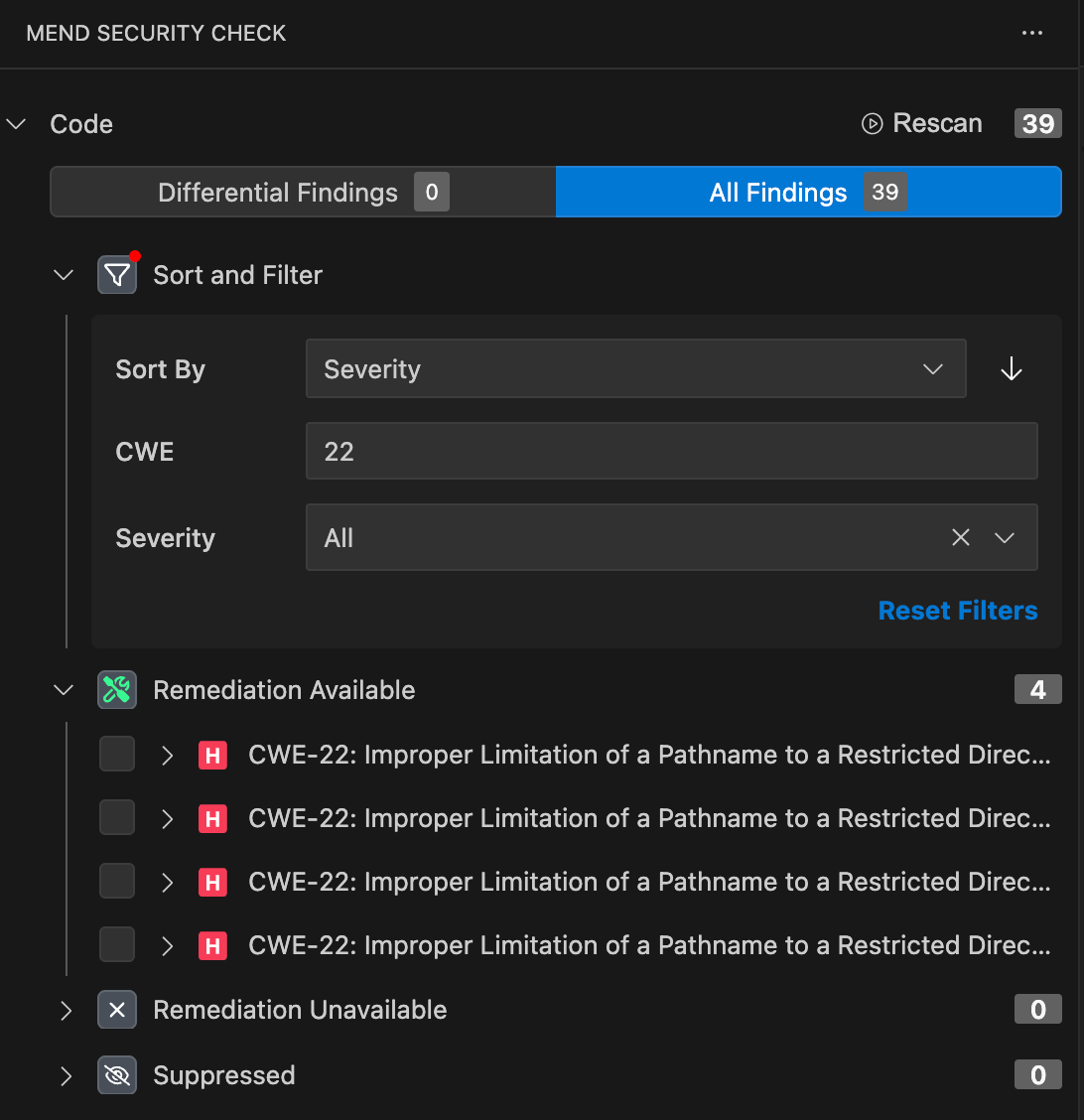Open the panel's three-dot more actions menu
1084x1120 pixels.
[x=1031, y=33]
